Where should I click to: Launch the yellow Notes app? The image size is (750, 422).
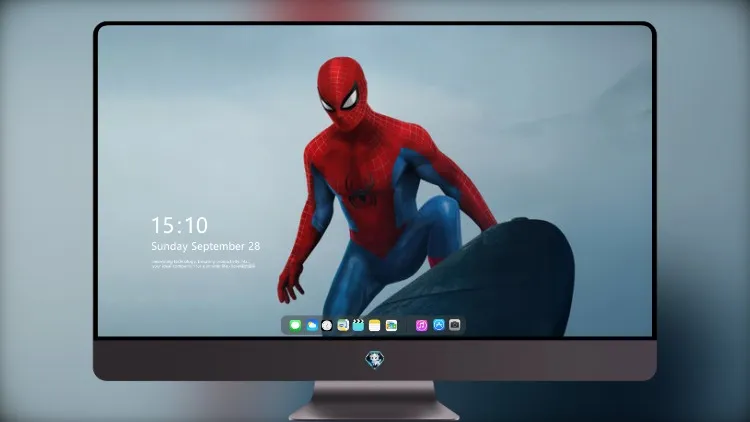click(x=375, y=325)
